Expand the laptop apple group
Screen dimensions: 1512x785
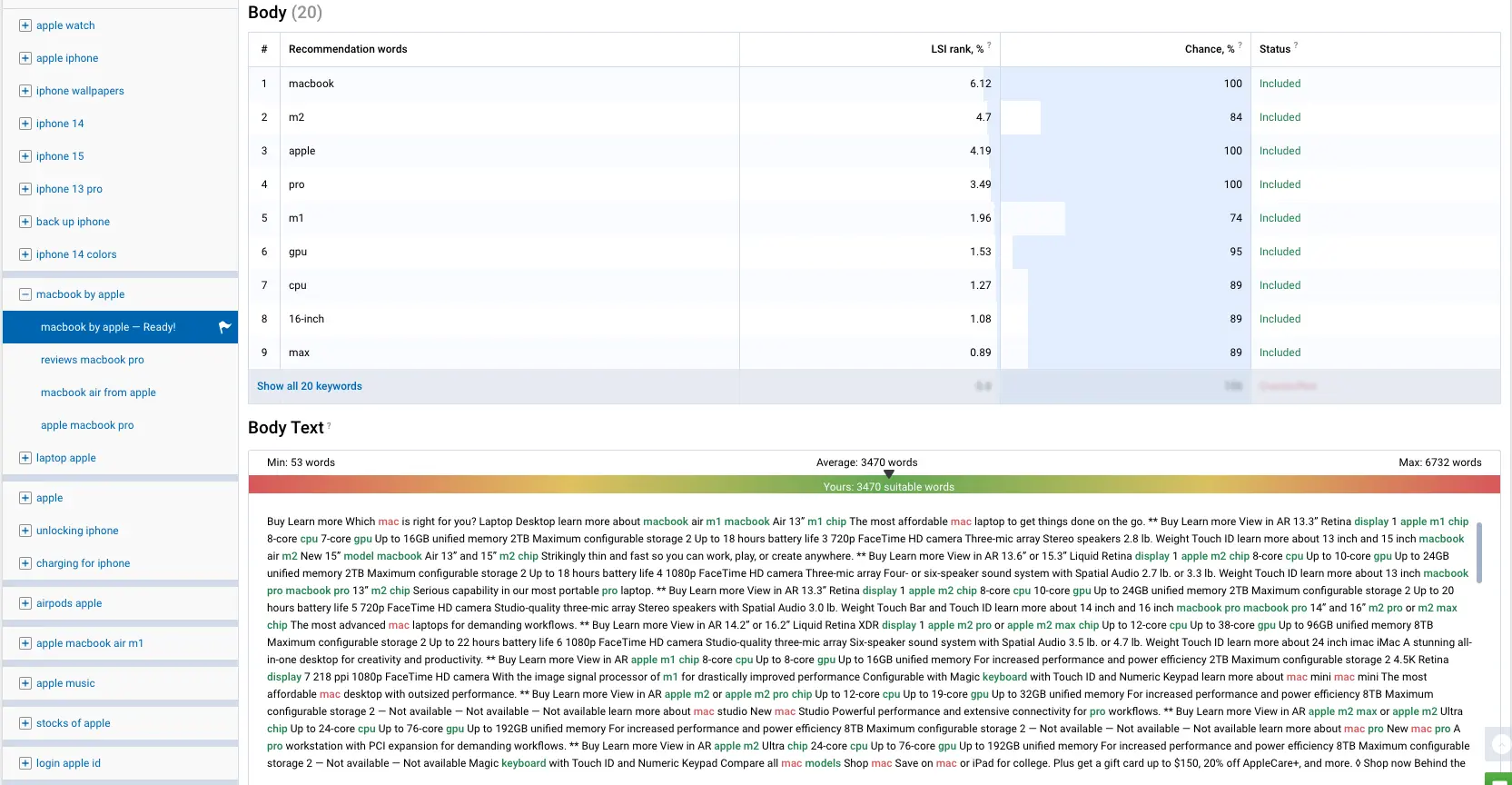point(25,458)
